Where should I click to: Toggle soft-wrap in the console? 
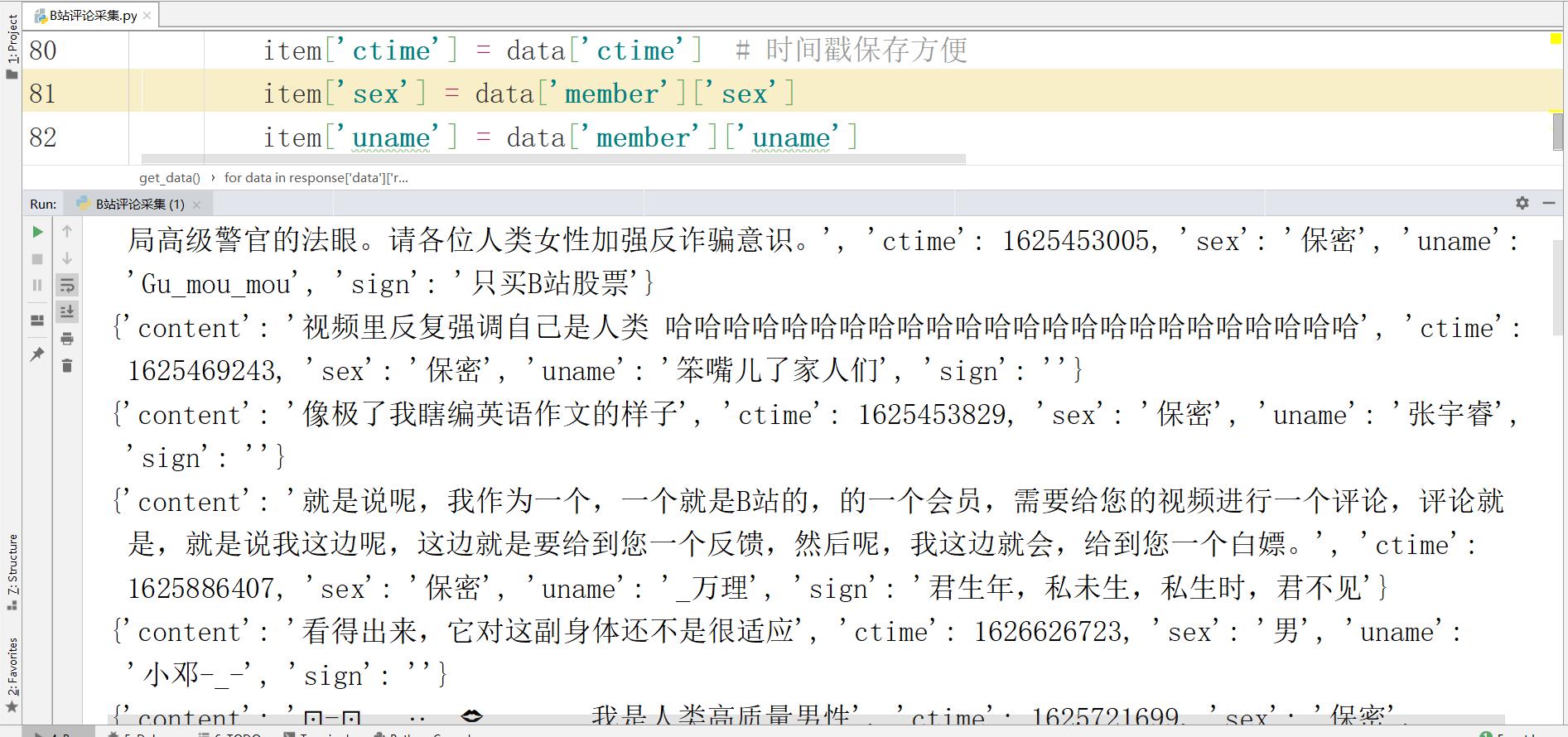[x=67, y=285]
